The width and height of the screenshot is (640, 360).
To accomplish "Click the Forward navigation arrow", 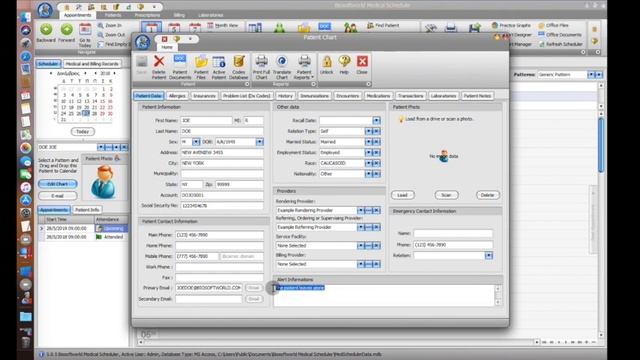I will point(67,33).
